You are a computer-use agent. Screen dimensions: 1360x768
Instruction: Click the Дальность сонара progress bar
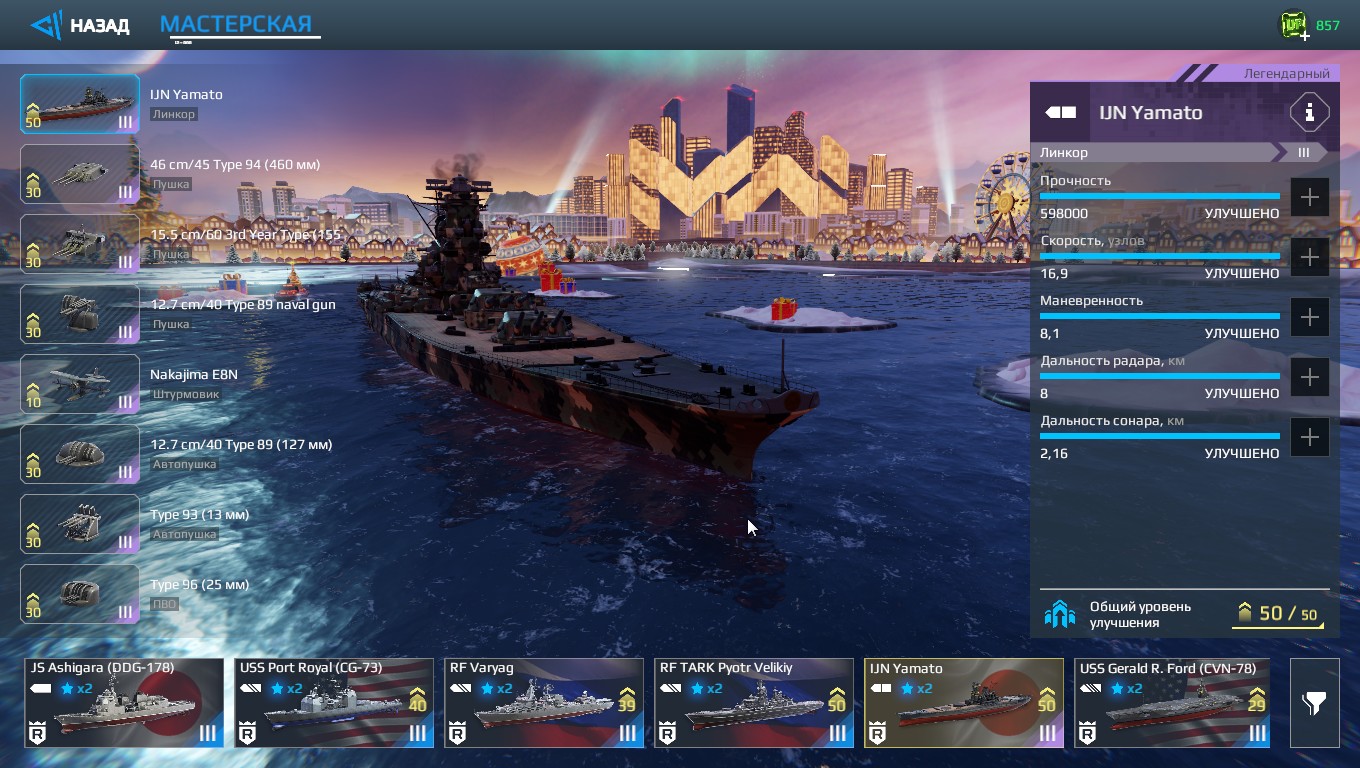(1160, 436)
